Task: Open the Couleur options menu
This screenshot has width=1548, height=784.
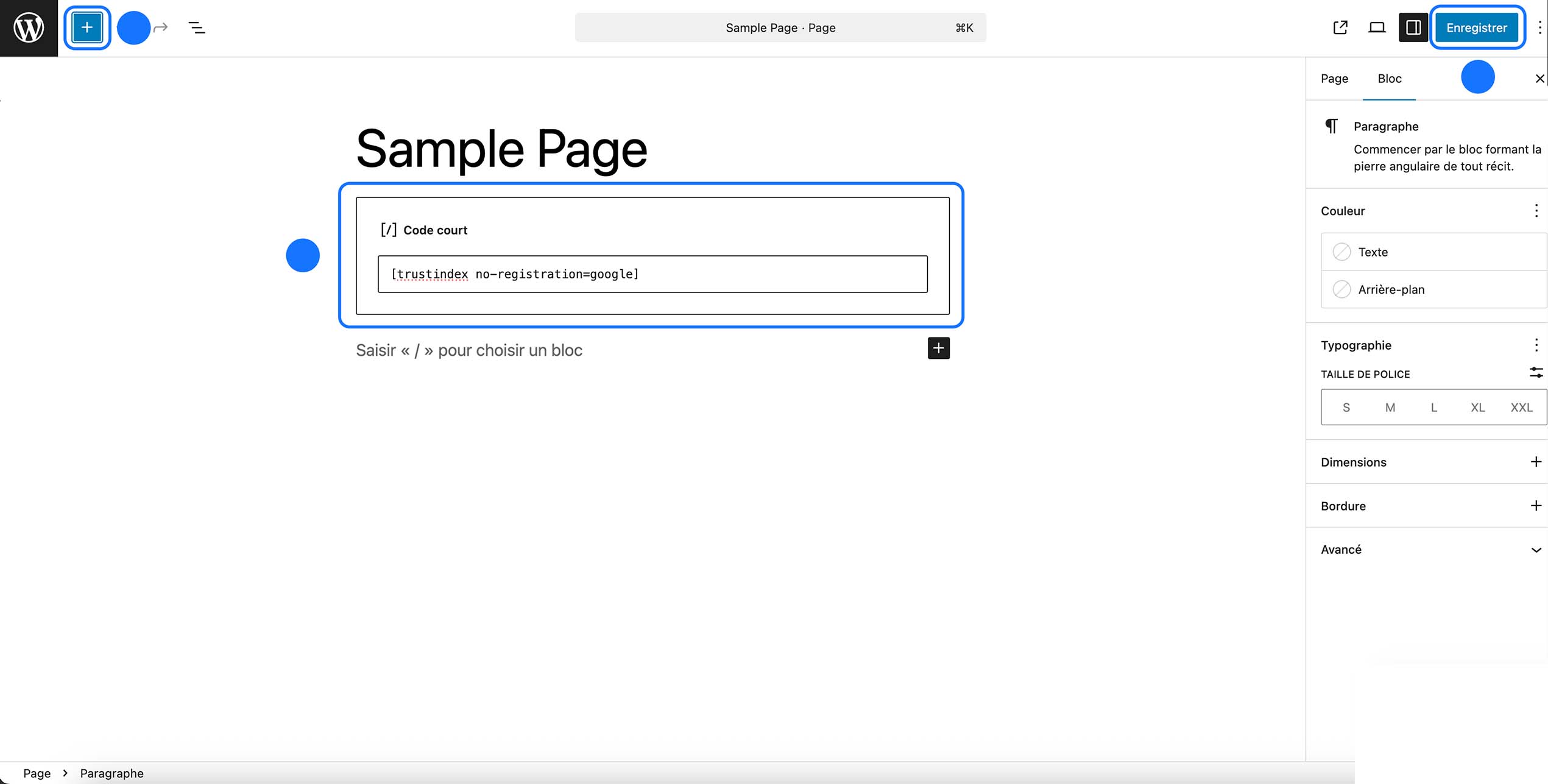Action: (x=1536, y=211)
